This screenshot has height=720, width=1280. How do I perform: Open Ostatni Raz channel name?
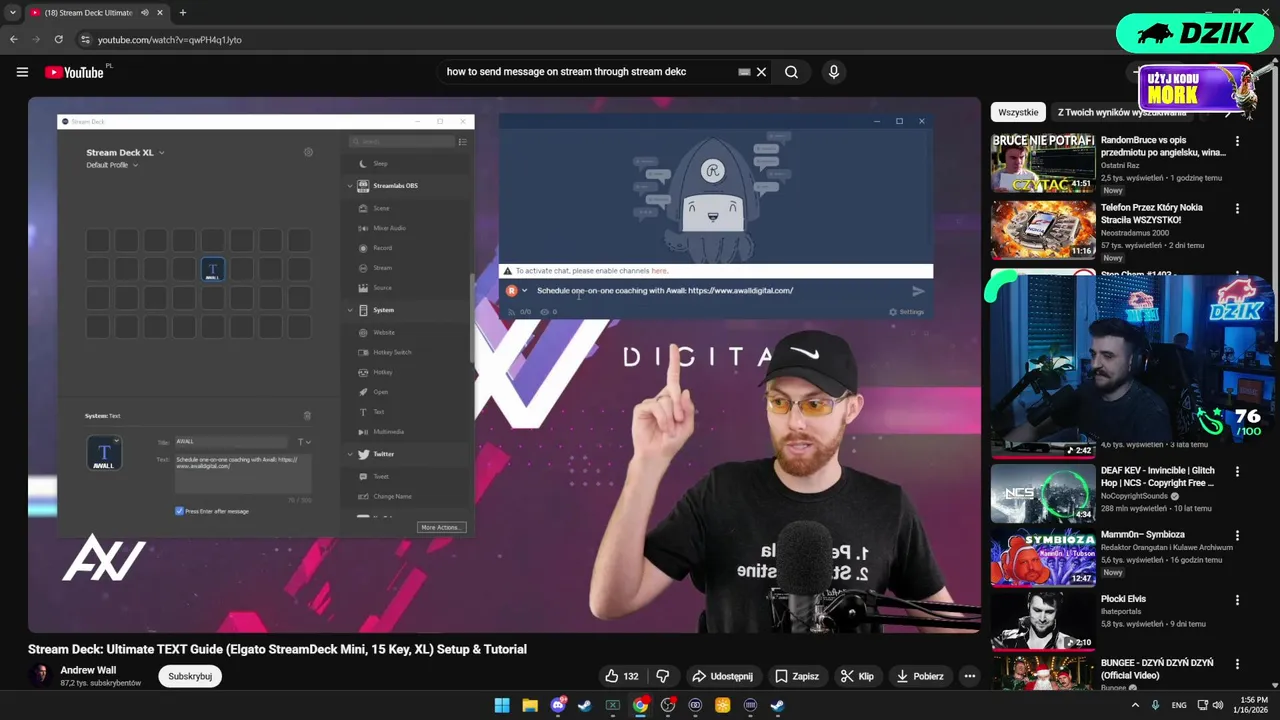[x=1120, y=165]
